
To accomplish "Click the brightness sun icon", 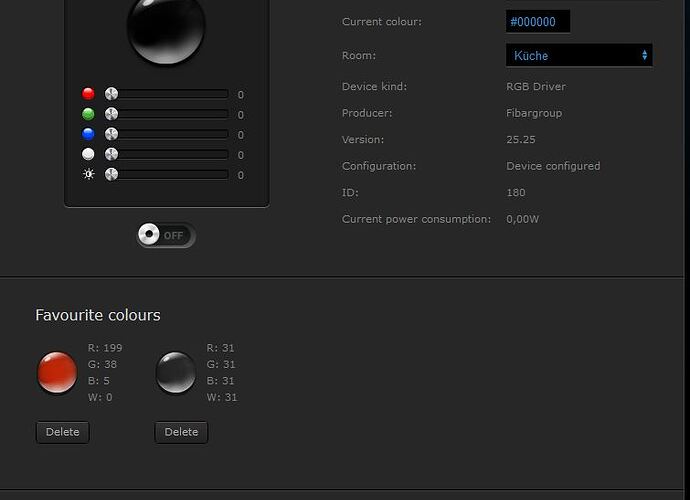I will pos(88,174).
